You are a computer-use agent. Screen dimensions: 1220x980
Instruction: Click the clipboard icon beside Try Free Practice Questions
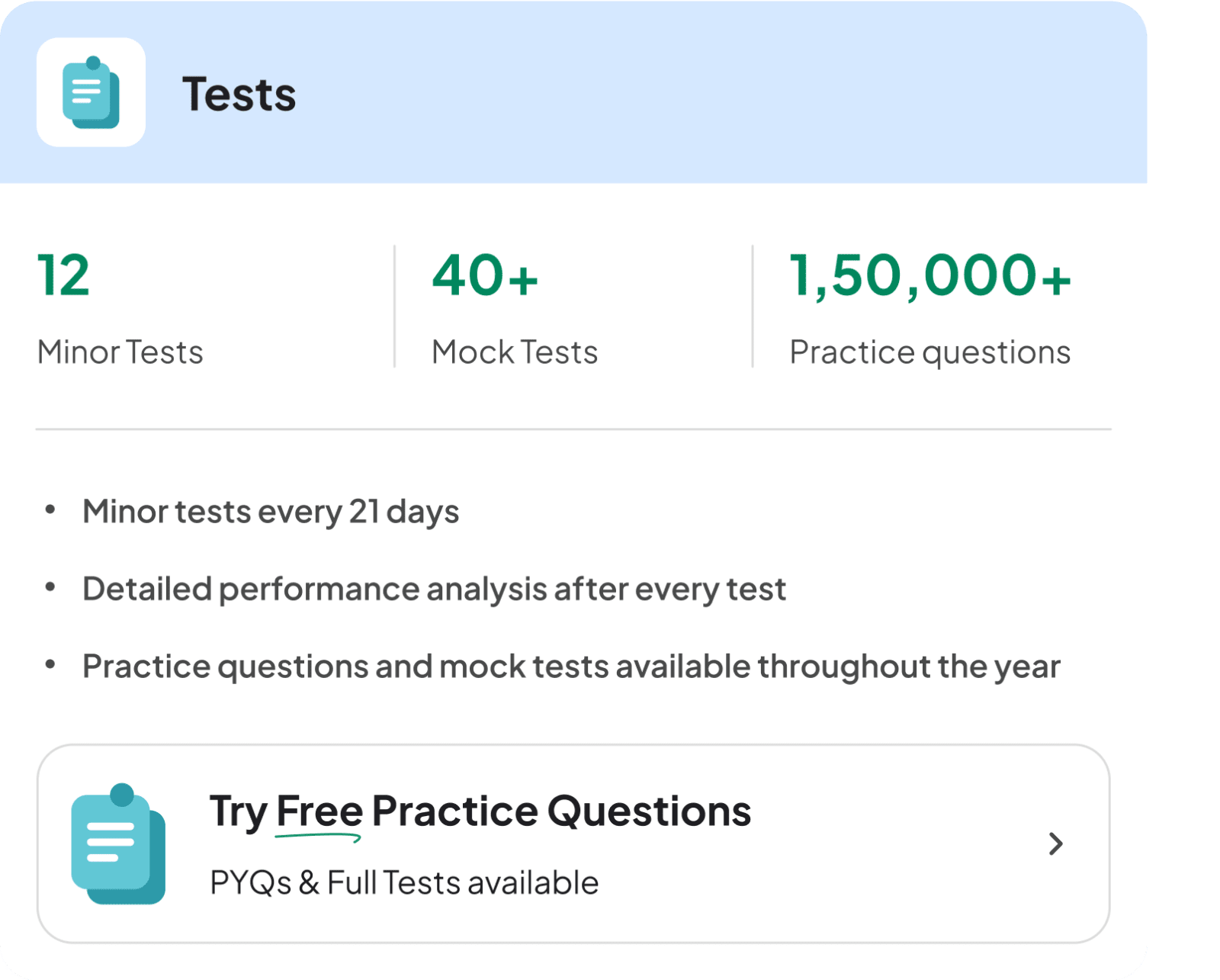118,843
